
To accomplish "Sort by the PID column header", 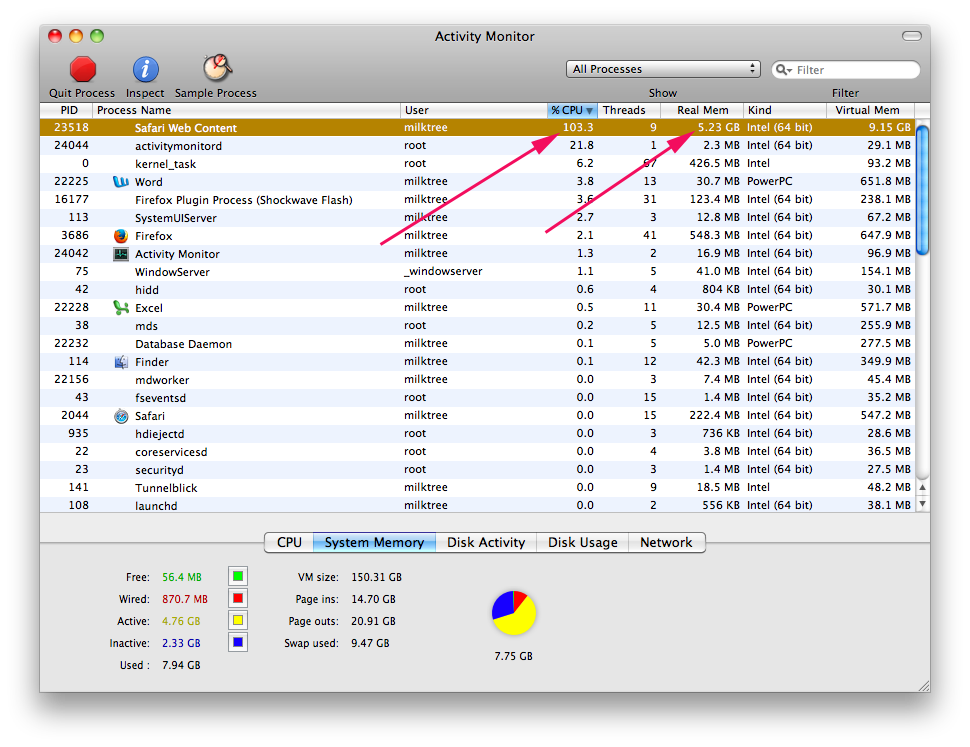I will pyautogui.click(x=67, y=110).
